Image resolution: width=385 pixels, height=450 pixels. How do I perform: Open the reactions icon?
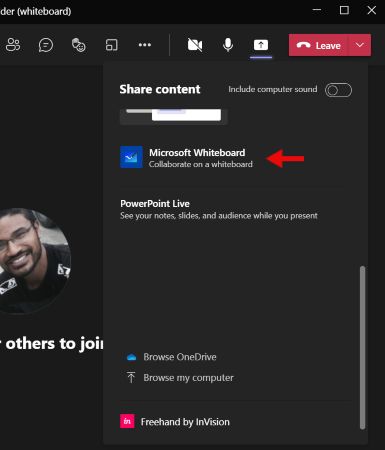click(79, 45)
